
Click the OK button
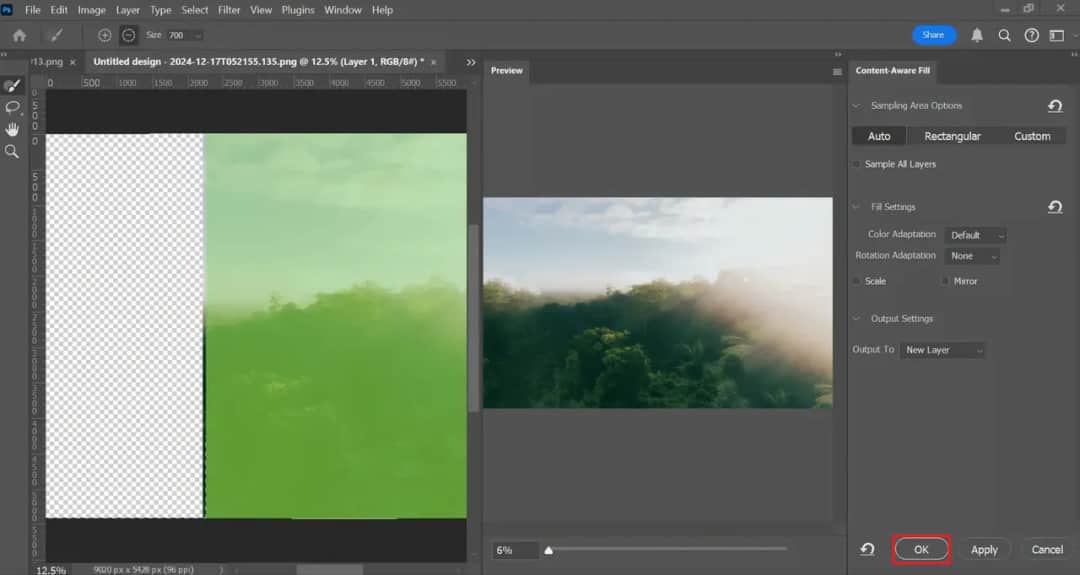click(x=921, y=549)
